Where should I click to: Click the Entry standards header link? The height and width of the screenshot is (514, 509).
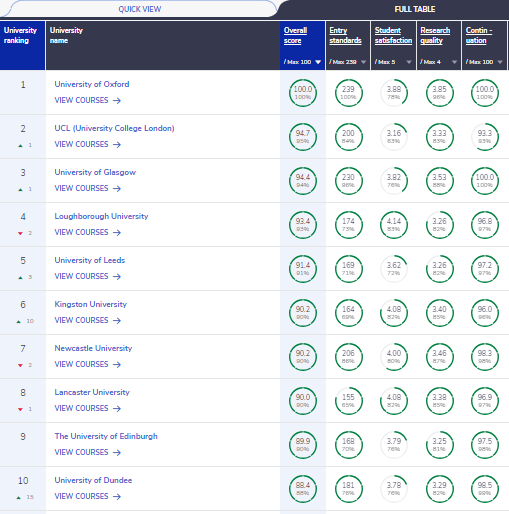tap(345, 35)
